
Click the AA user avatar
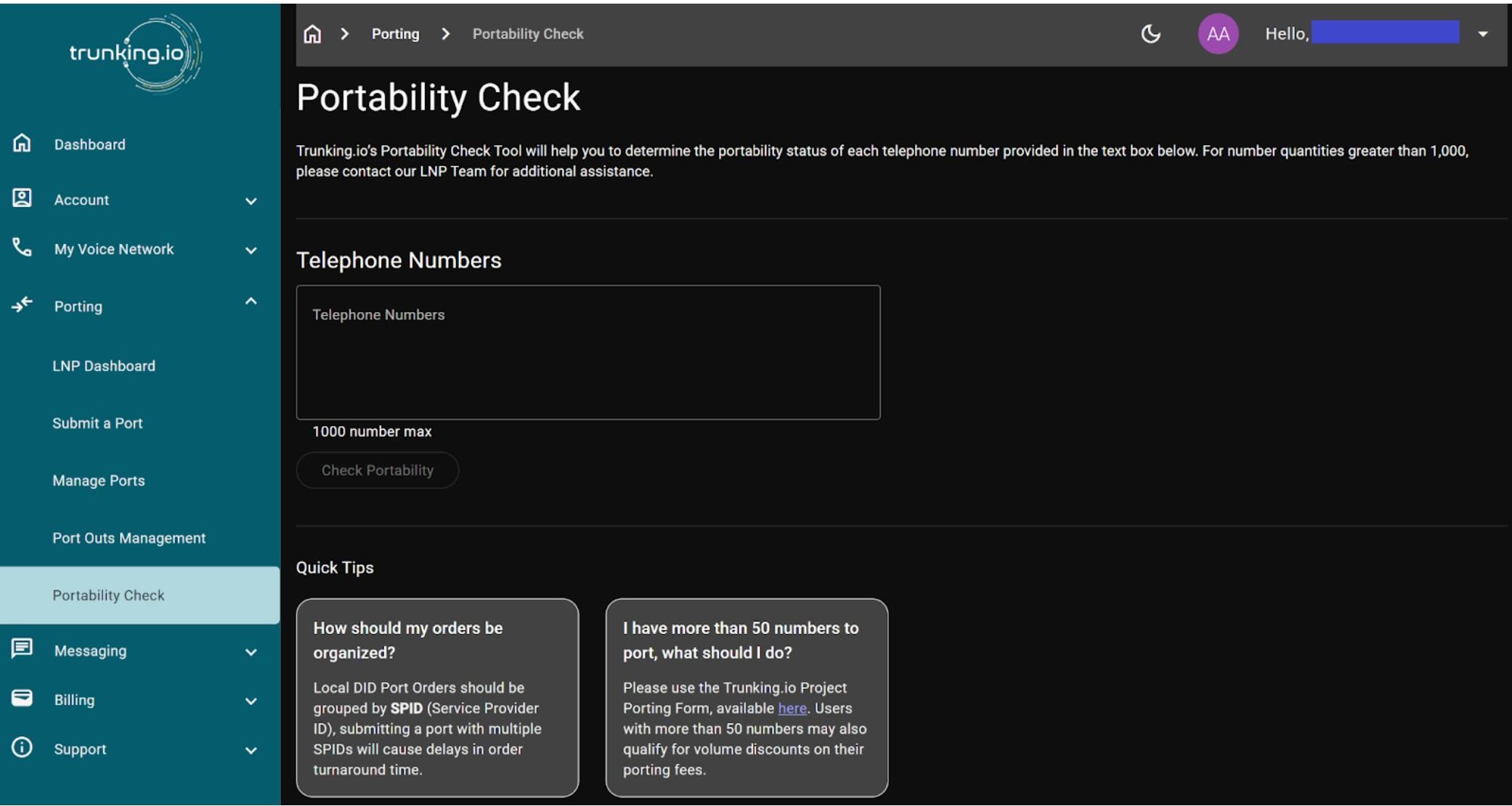[x=1218, y=34]
